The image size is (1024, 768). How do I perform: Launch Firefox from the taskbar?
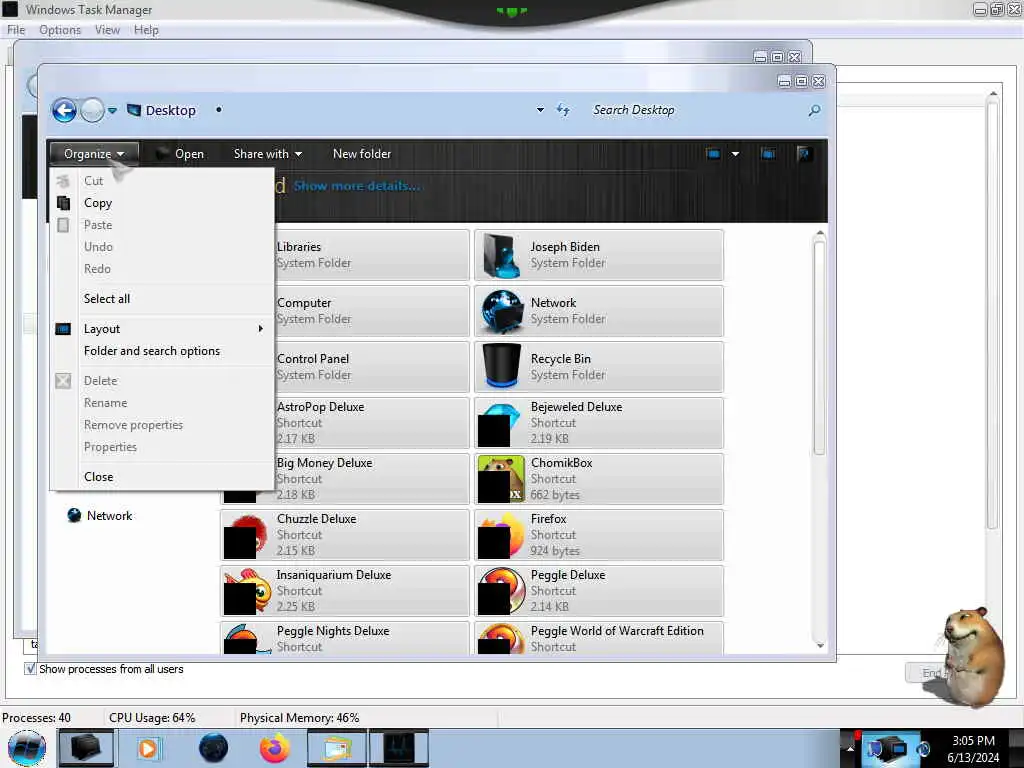[275, 748]
